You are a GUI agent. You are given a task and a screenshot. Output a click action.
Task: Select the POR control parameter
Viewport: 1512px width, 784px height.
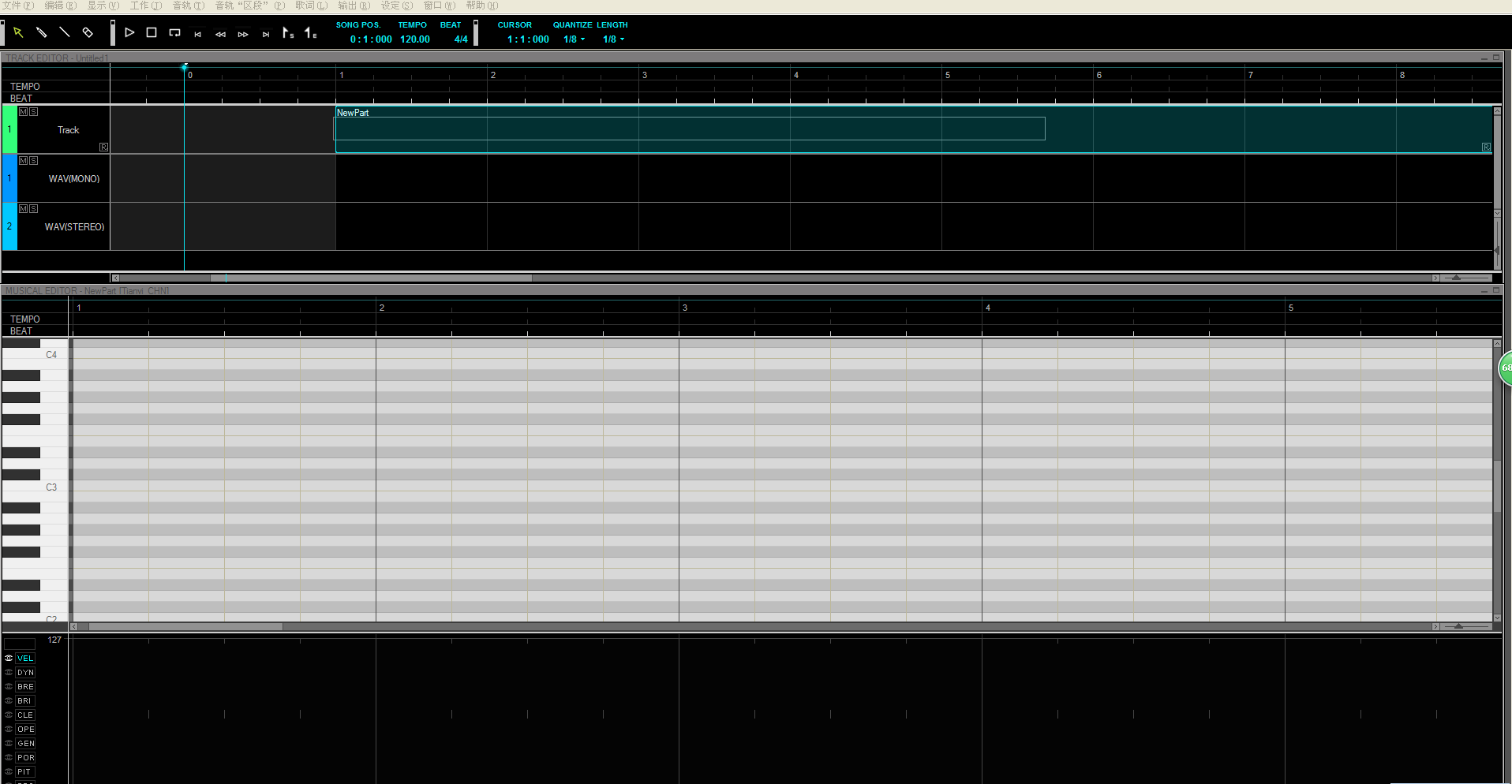pos(25,758)
